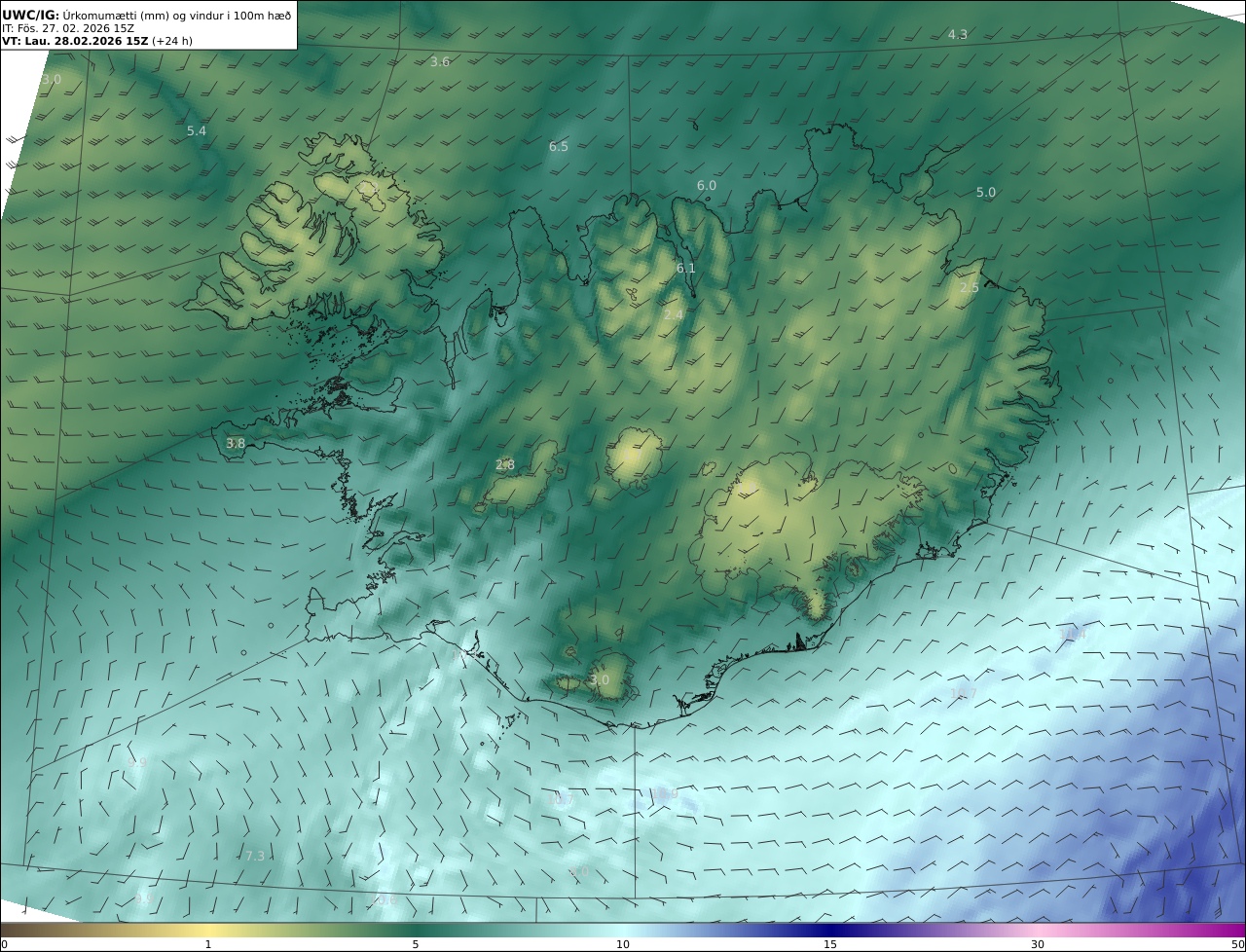Click the 5.4 value northwest of Westfjords
Image resolution: width=1246 pixels, height=952 pixels.
(197, 130)
